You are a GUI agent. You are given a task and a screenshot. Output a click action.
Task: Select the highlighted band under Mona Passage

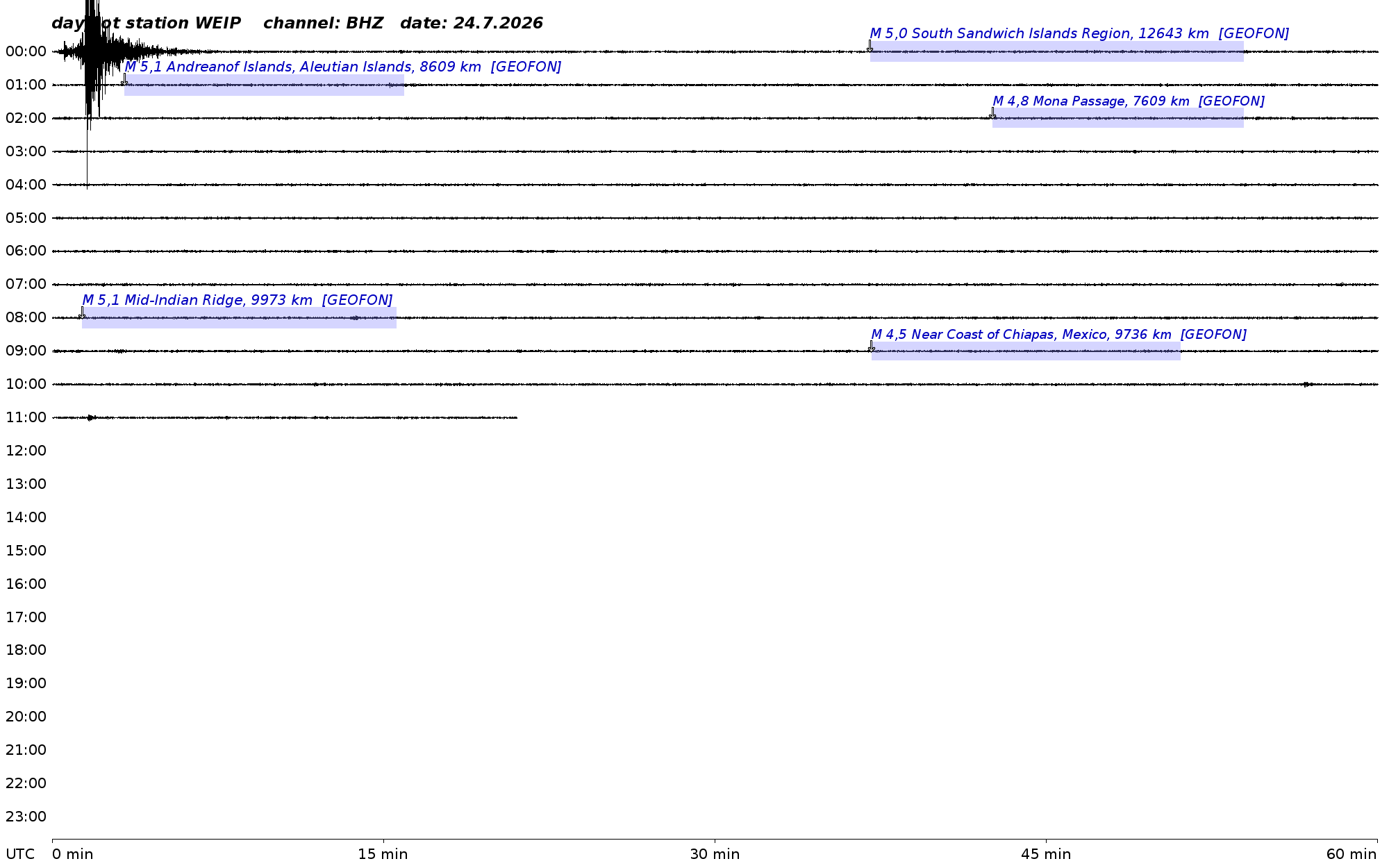click(1117, 118)
